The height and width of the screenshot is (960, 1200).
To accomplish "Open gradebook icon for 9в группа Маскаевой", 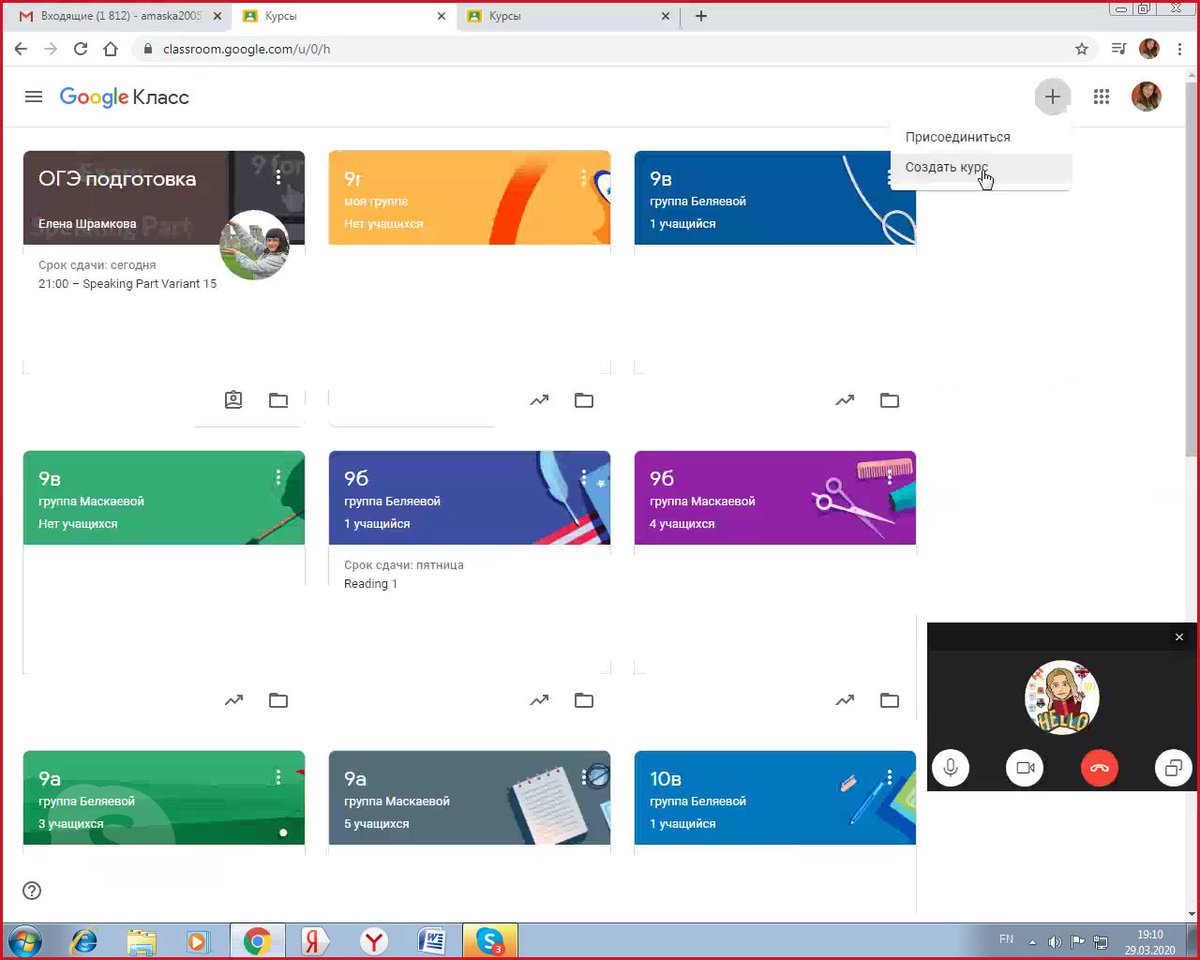I will [x=233, y=700].
